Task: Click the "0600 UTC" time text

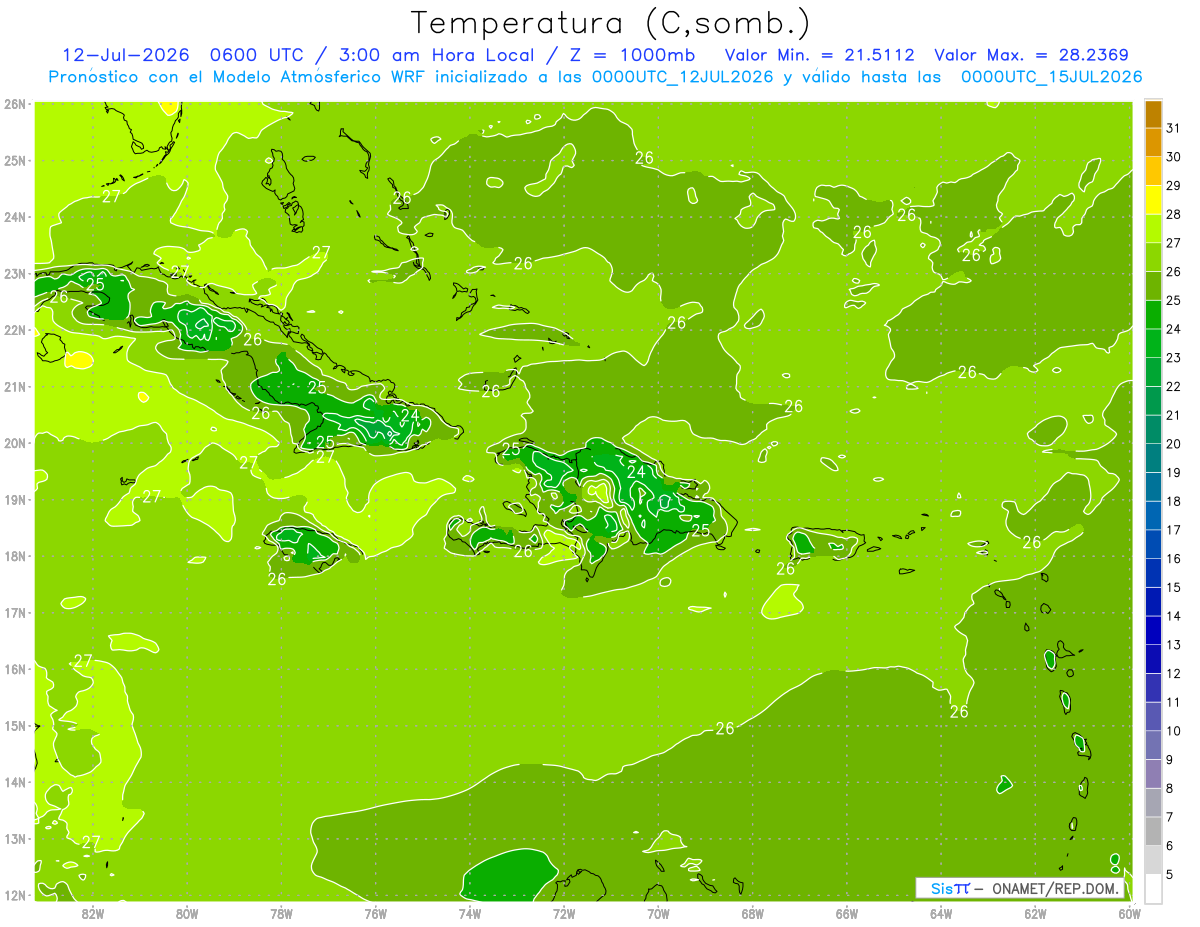Action: (x=258, y=55)
